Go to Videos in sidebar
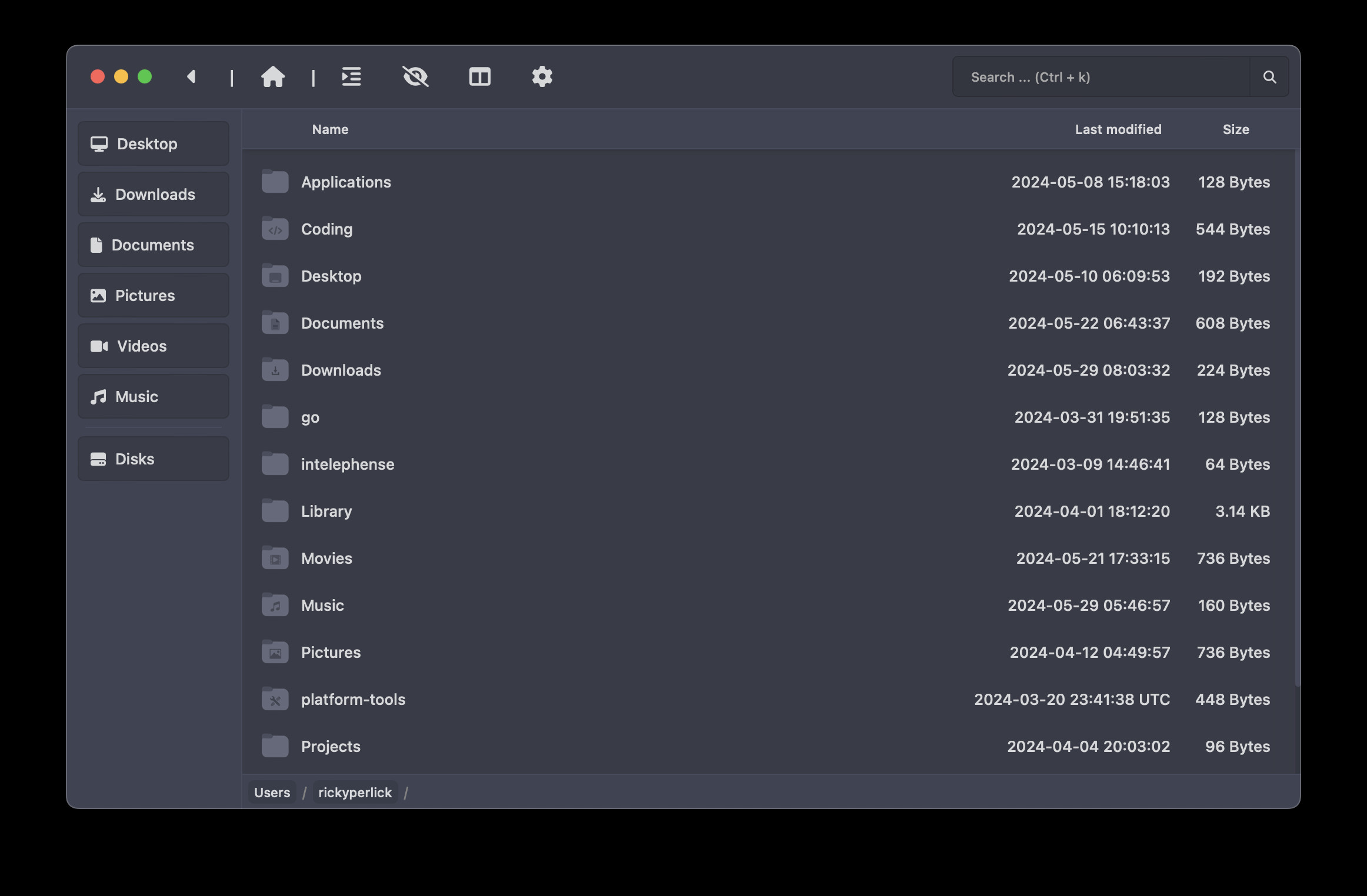Viewport: 1367px width, 896px height. 154,346
